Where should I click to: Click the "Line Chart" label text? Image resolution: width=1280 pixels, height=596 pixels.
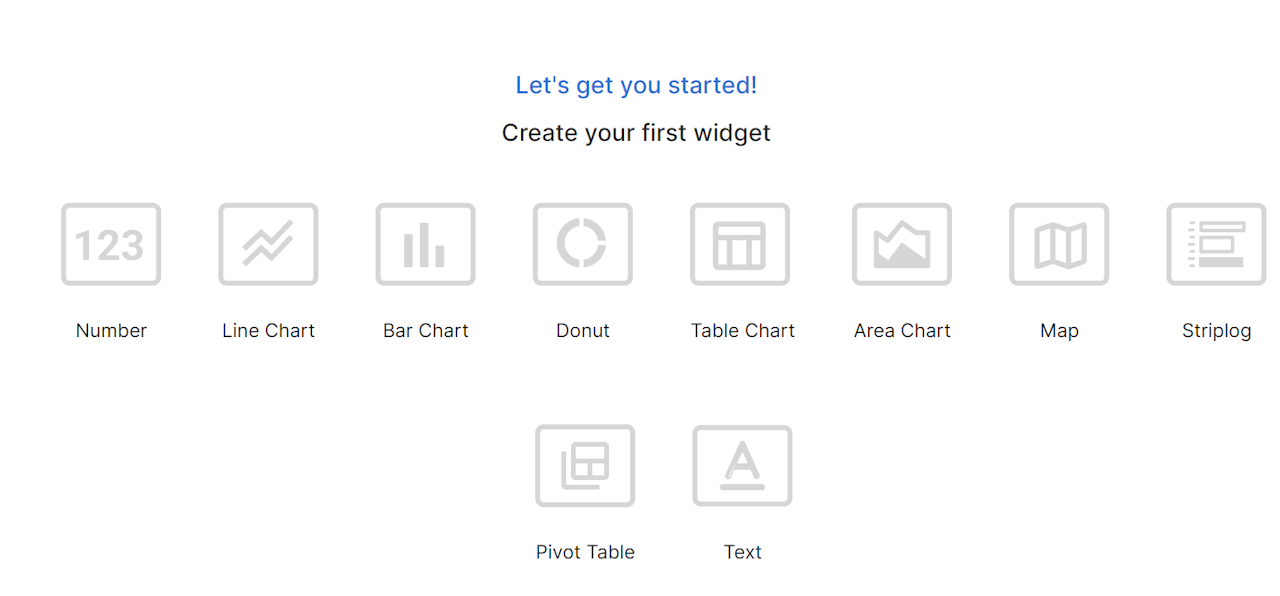coord(268,331)
